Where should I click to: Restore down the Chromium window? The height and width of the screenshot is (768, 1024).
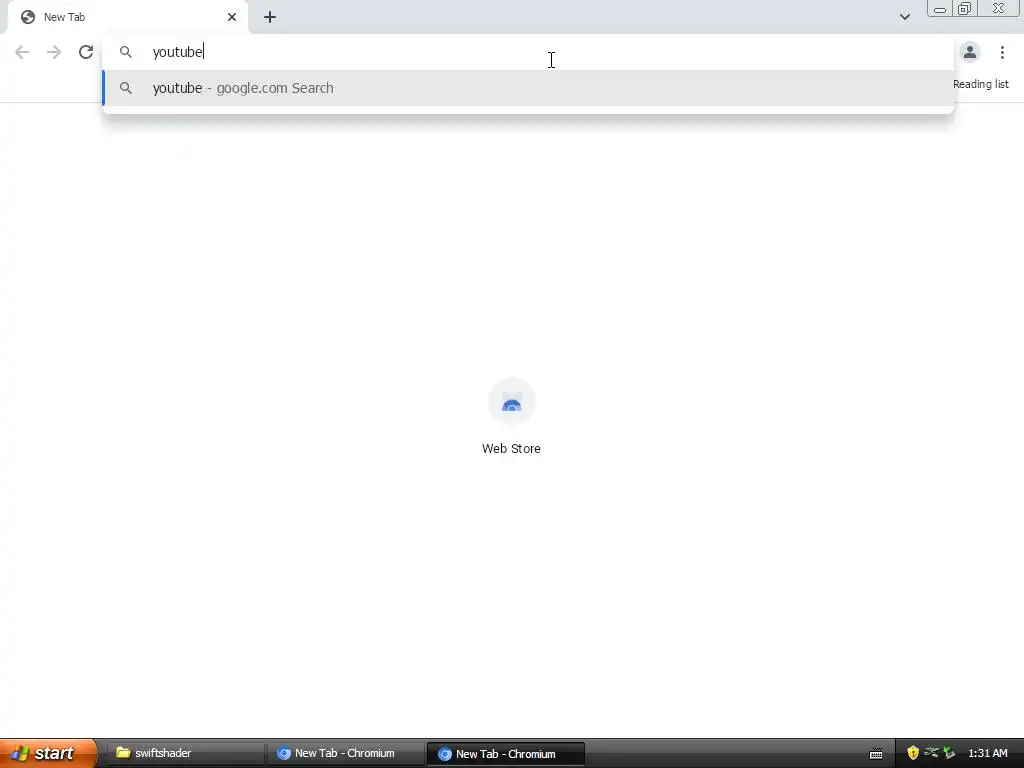964,9
